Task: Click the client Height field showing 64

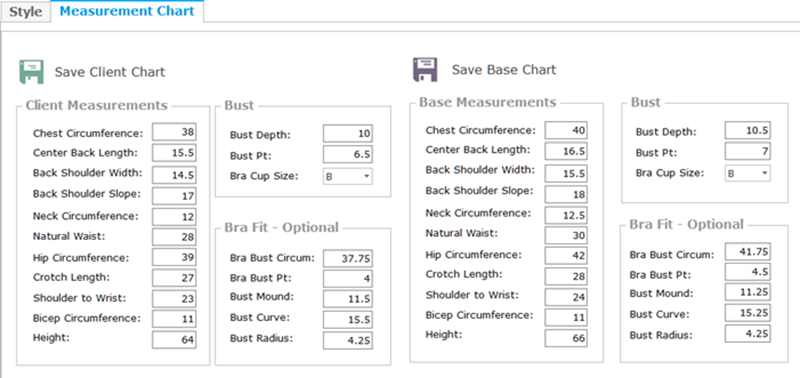Action: 174,340
